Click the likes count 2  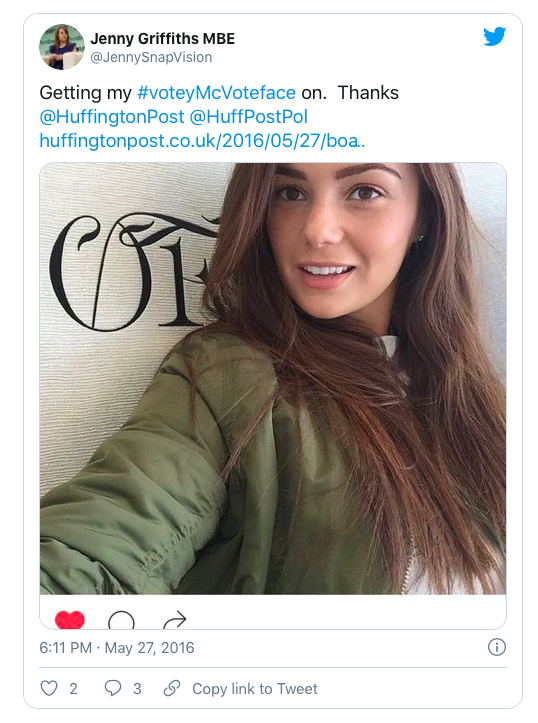click(73, 688)
